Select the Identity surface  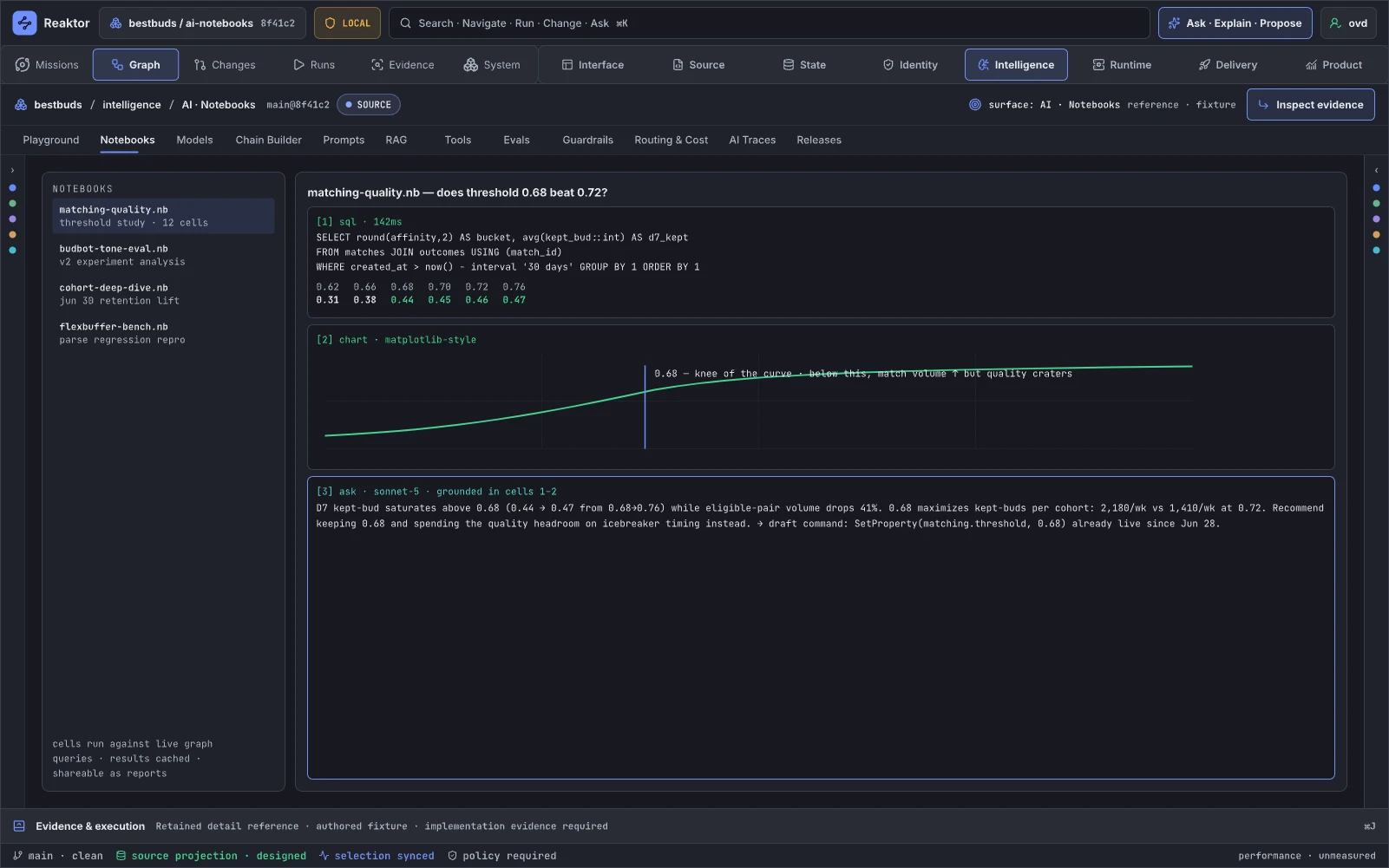(x=910, y=65)
